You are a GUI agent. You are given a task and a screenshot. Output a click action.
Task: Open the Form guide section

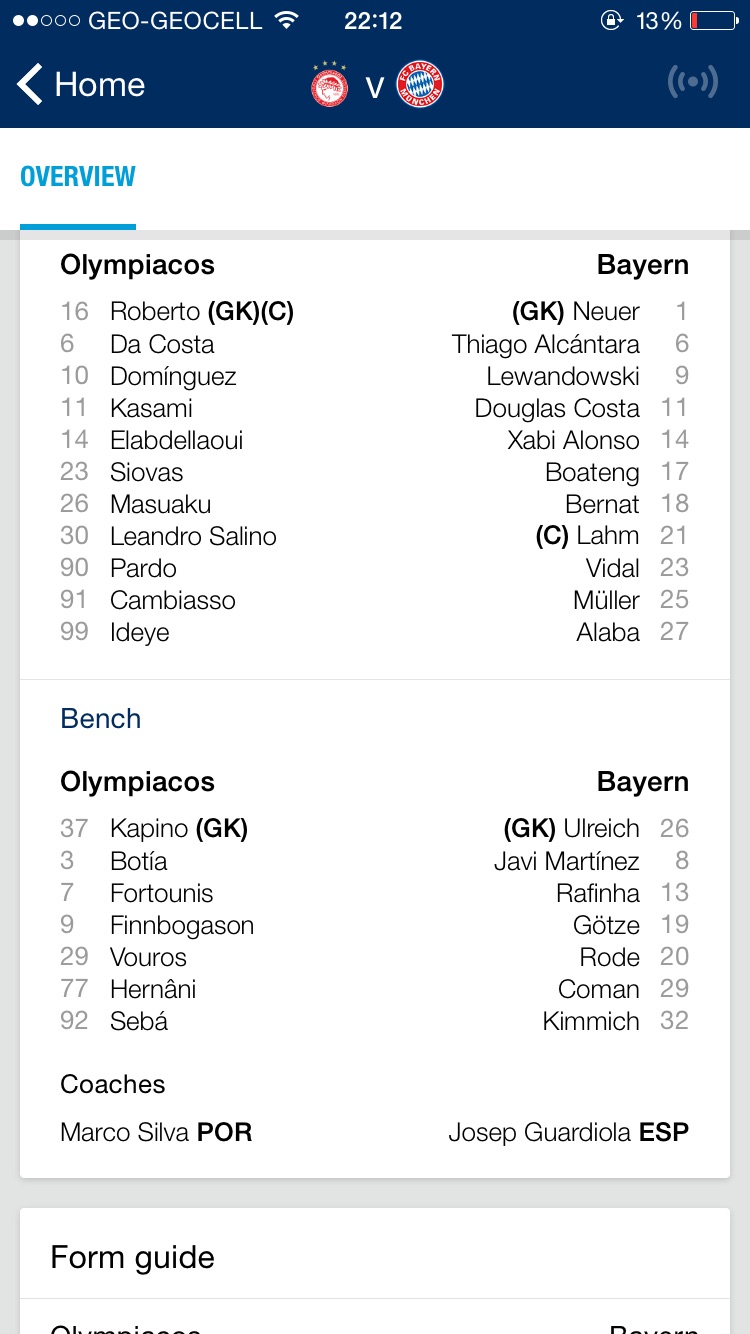tap(133, 1257)
